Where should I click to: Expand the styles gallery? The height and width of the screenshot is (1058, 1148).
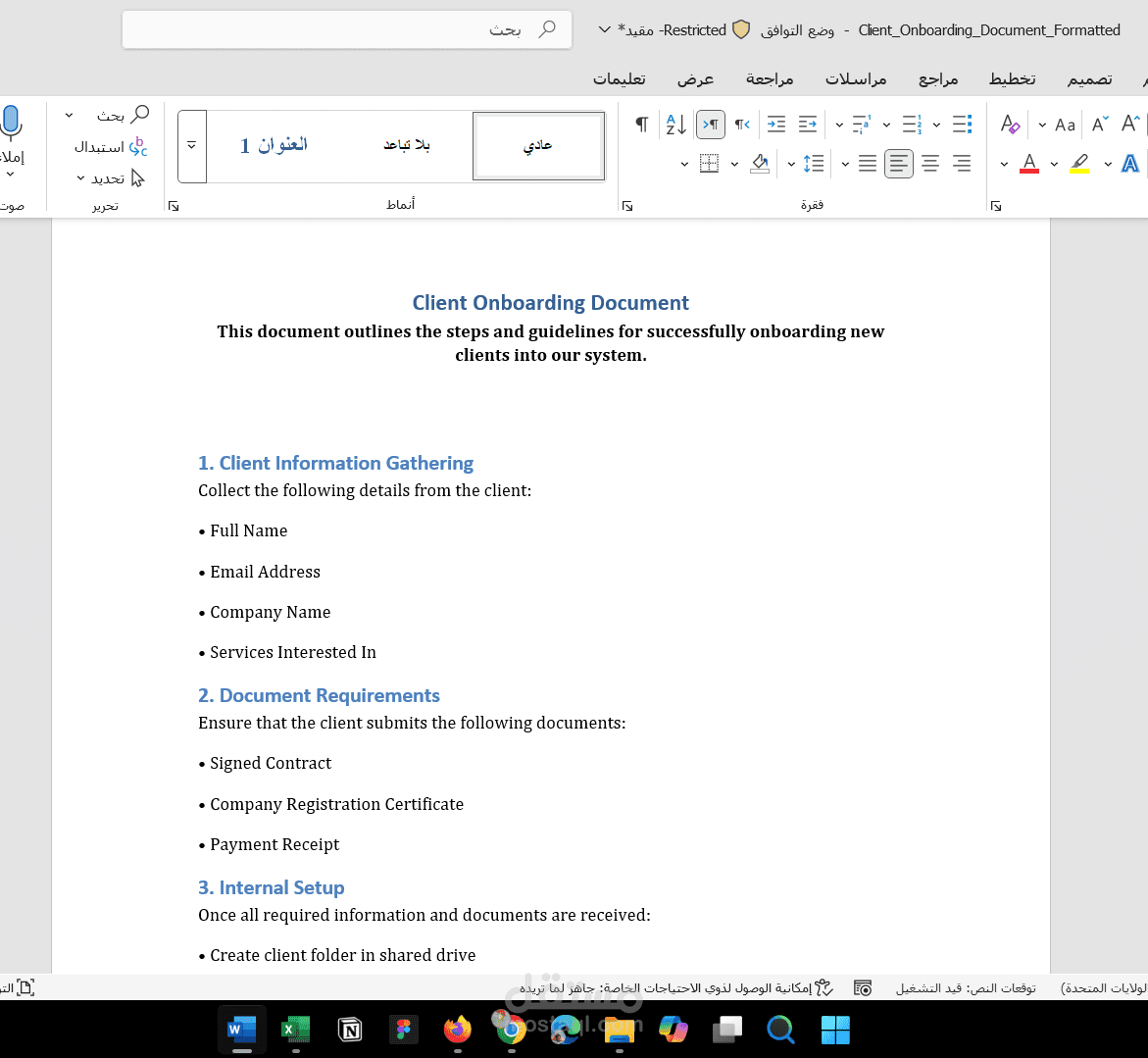click(192, 145)
